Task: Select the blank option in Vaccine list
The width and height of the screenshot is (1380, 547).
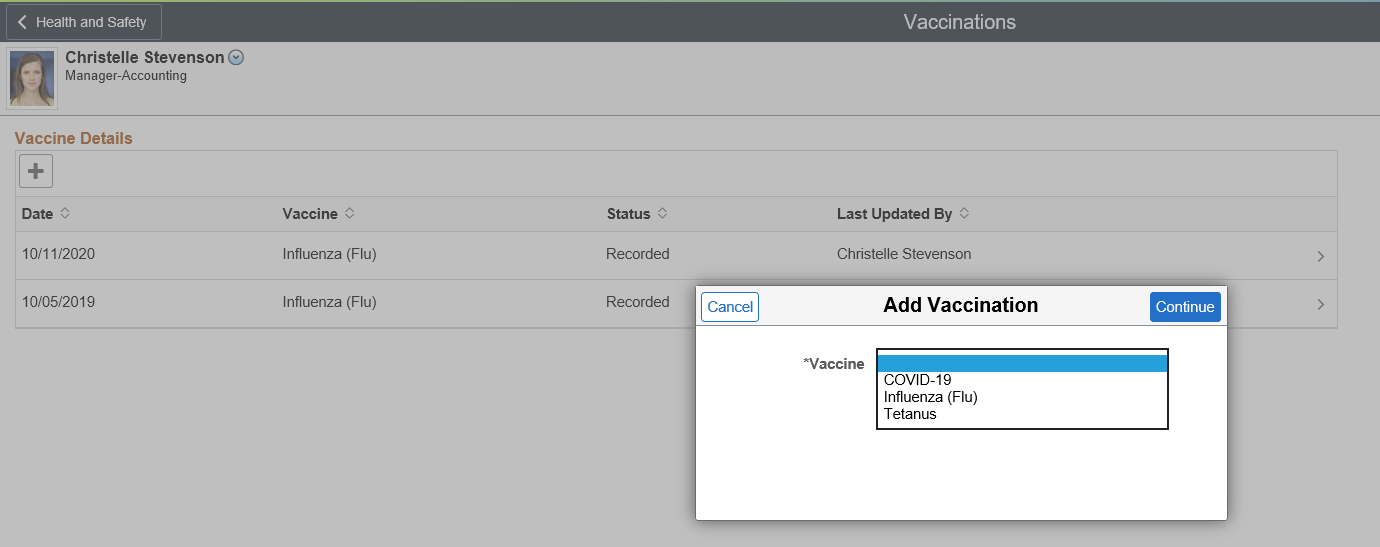Action: click(x=1021, y=363)
